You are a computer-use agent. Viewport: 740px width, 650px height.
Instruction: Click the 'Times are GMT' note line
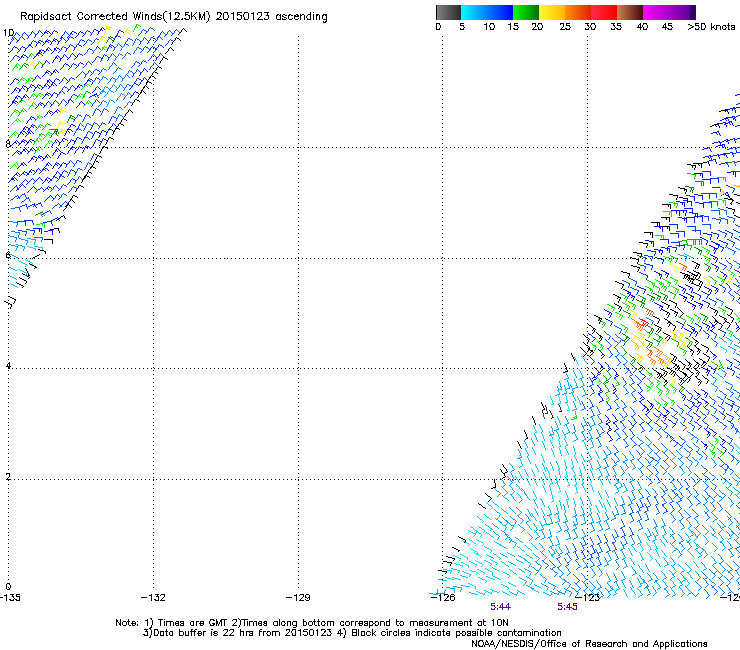tap(312, 623)
